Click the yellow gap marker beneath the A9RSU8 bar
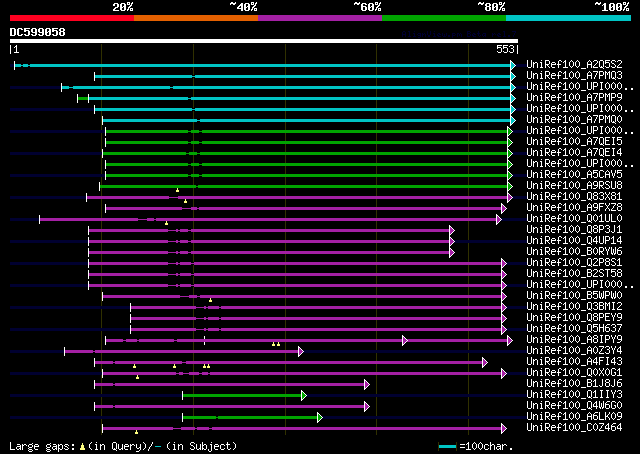This screenshot has width=640, height=454. coord(178,190)
